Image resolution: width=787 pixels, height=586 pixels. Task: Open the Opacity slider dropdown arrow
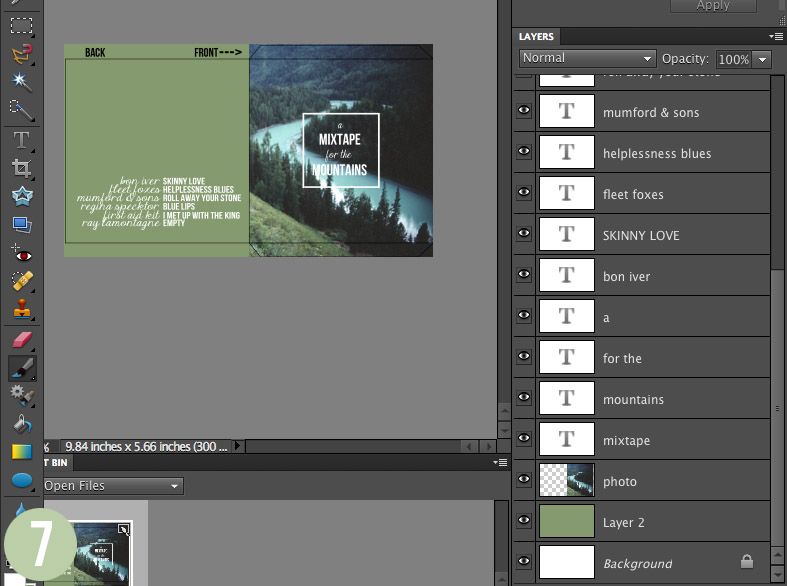click(762, 59)
